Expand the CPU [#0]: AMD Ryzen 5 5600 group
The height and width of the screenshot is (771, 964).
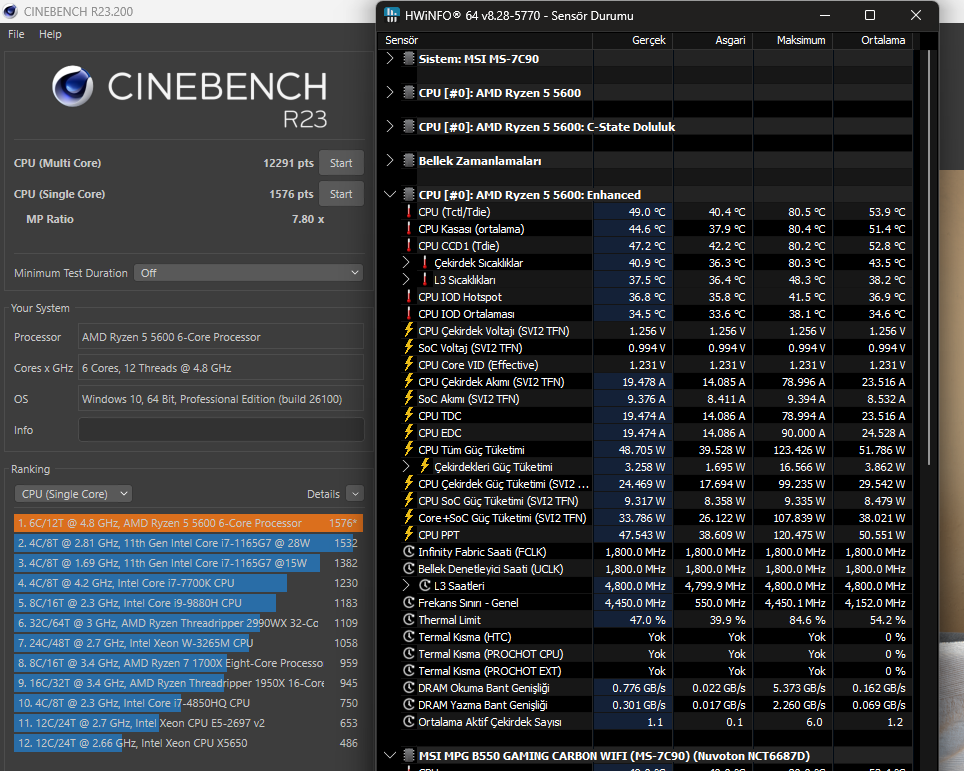pyautogui.click(x=389, y=92)
